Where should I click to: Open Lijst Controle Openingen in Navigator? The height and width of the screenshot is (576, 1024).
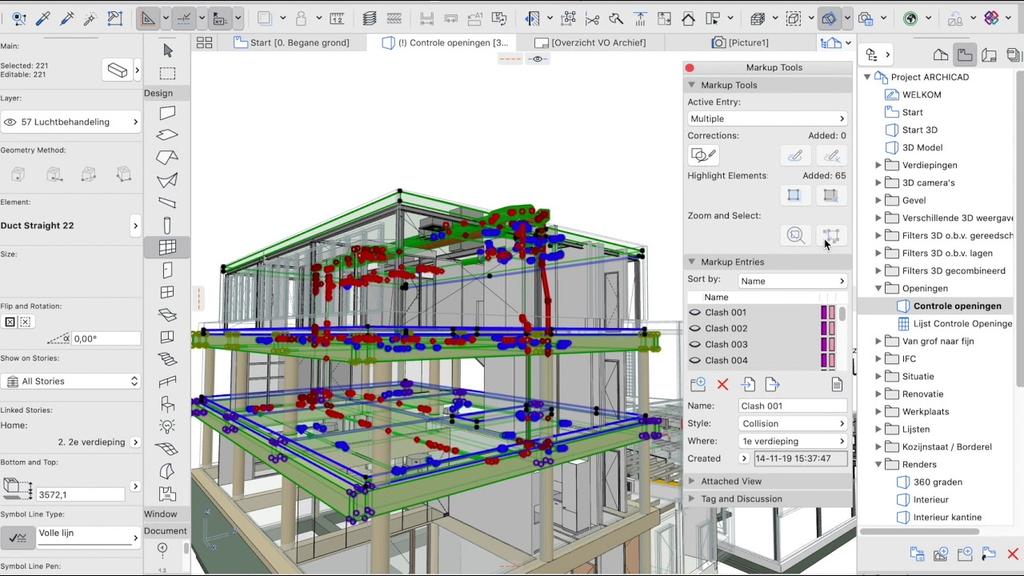955,323
